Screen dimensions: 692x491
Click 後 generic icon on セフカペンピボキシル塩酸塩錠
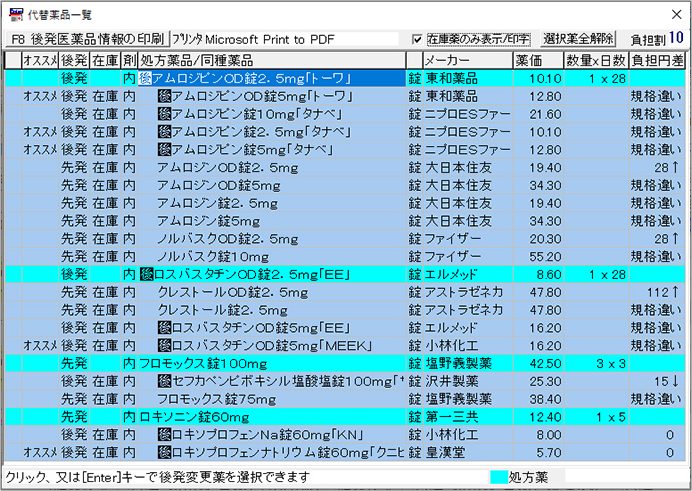point(164,381)
